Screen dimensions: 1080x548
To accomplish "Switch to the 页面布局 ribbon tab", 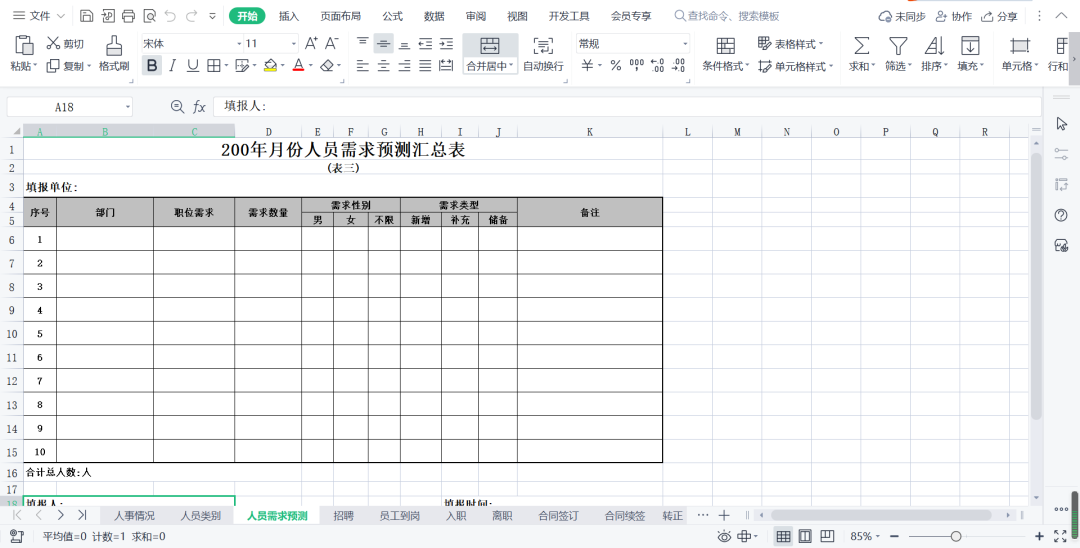I will tap(340, 16).
